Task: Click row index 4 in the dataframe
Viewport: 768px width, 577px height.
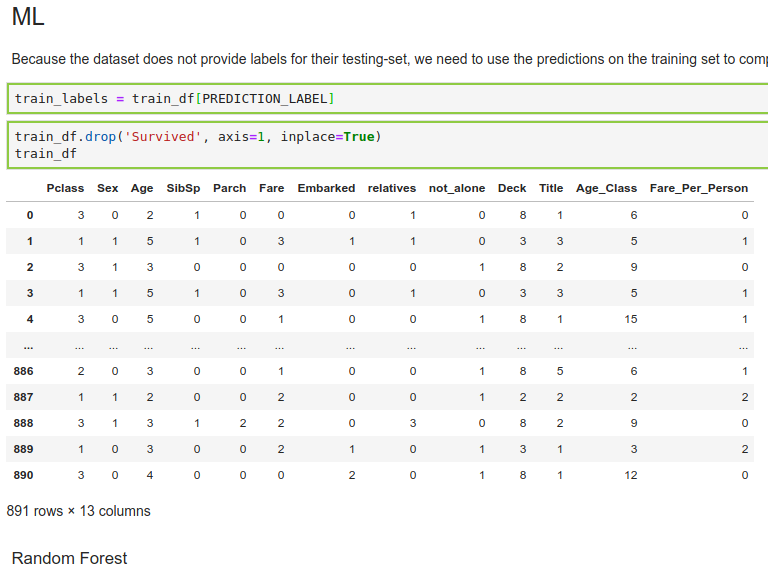Action: [29, 319]
